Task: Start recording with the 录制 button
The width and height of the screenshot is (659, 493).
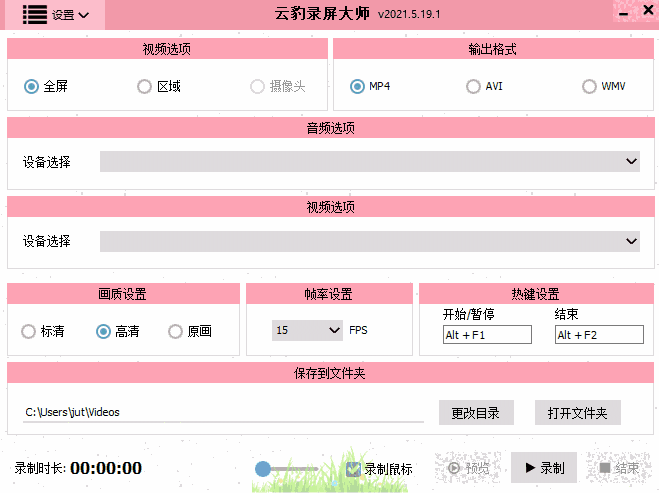Action: (x=543, y=468)
